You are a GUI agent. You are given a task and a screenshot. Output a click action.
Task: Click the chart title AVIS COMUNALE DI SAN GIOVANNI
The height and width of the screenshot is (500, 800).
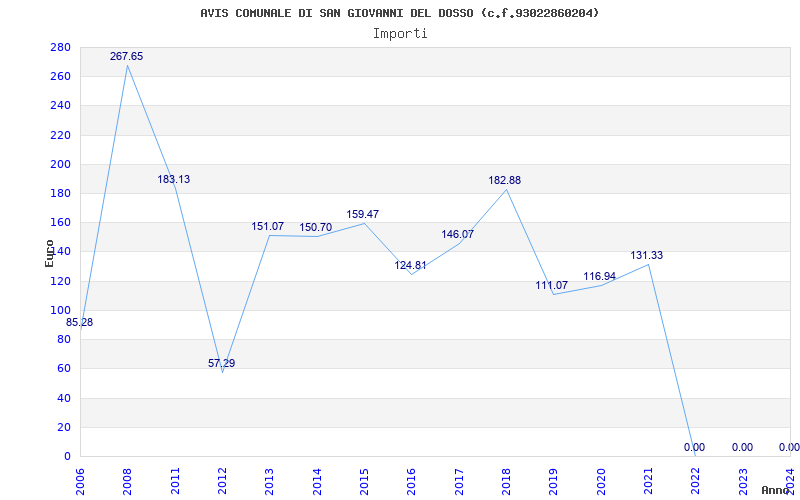tap(399, 13)
